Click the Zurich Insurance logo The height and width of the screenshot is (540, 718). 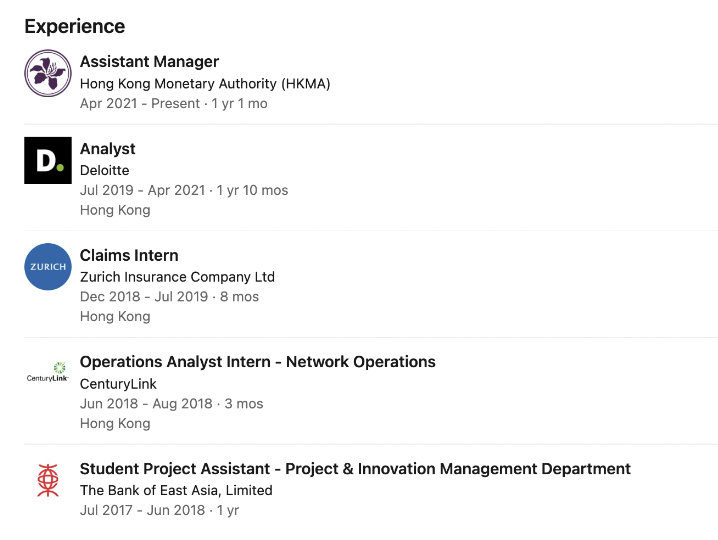pyautogui.click(x=48, y=267)
